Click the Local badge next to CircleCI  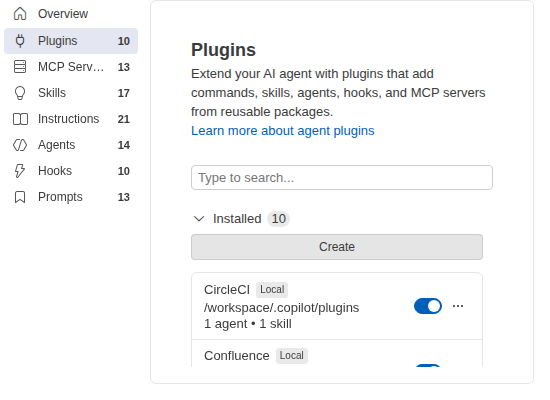(x=272, y=290)
